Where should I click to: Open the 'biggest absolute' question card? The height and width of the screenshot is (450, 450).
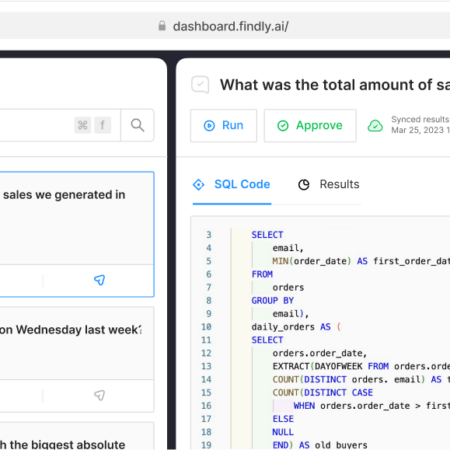click(x=77, y=436)
